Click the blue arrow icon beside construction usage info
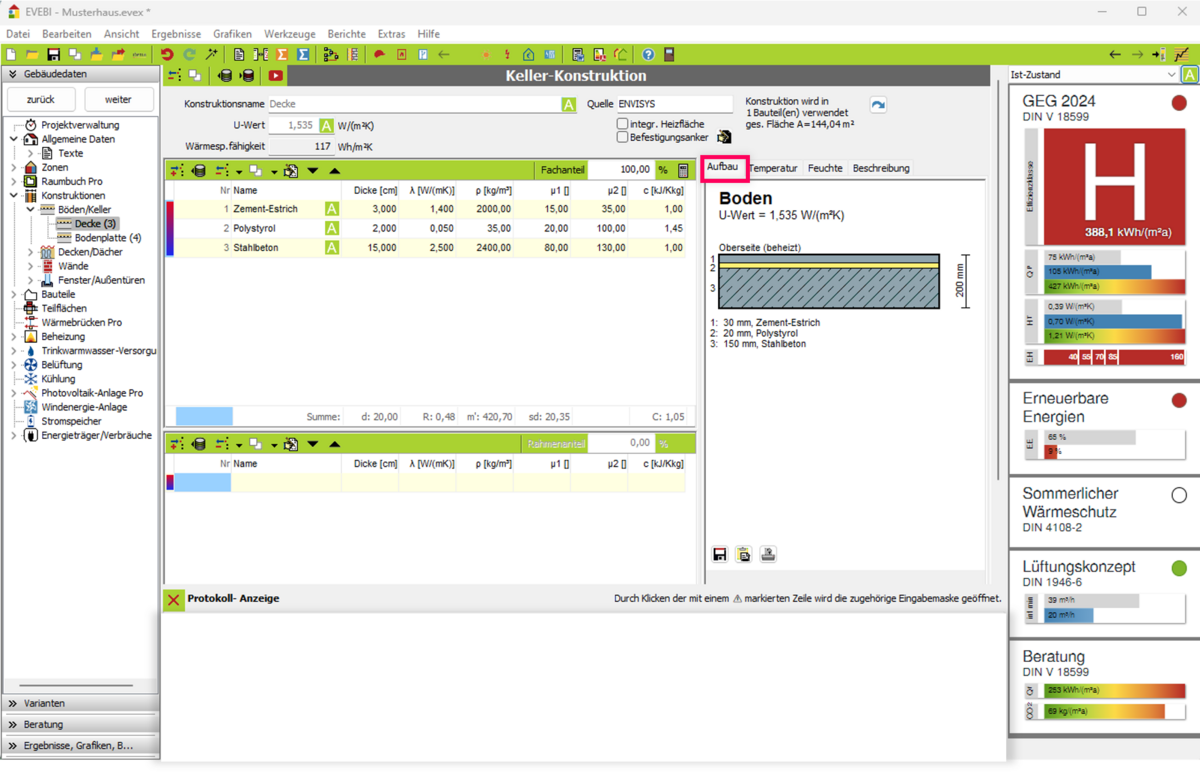This screenshot has width=1200, height=772. [x=877, y=106]
